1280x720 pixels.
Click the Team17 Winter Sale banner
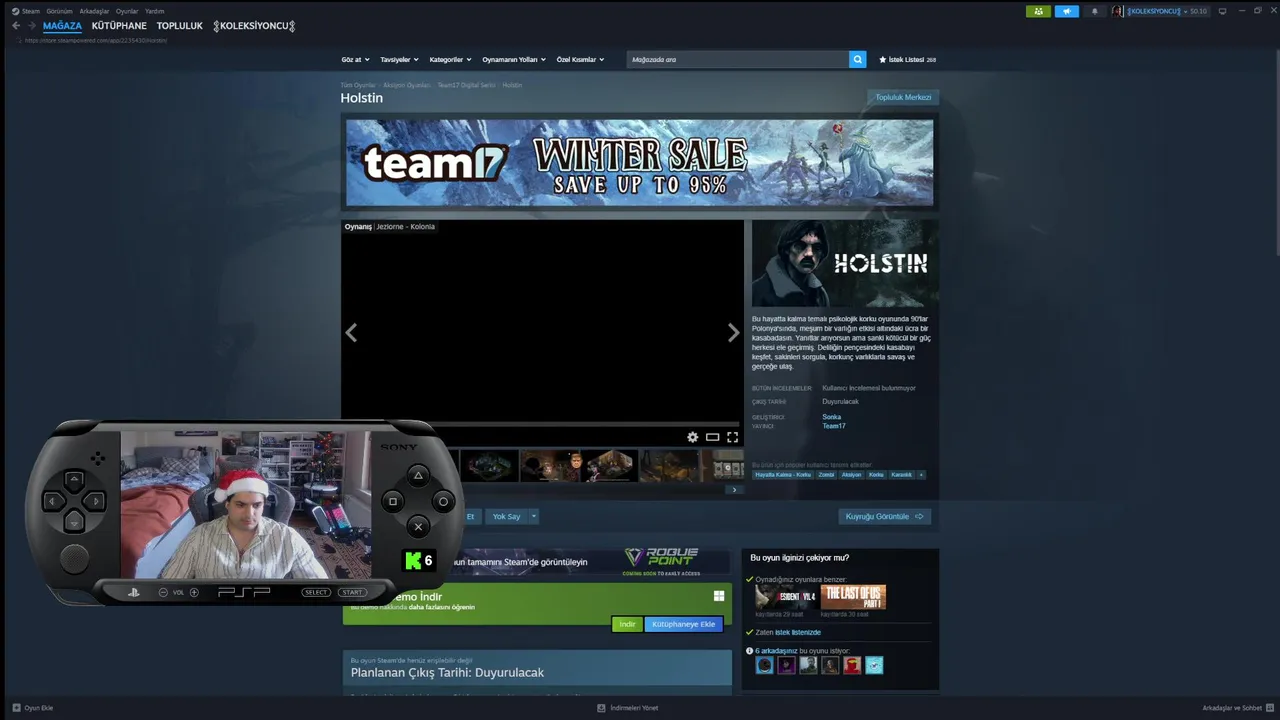pyautogui.click(x=639, y=162)
